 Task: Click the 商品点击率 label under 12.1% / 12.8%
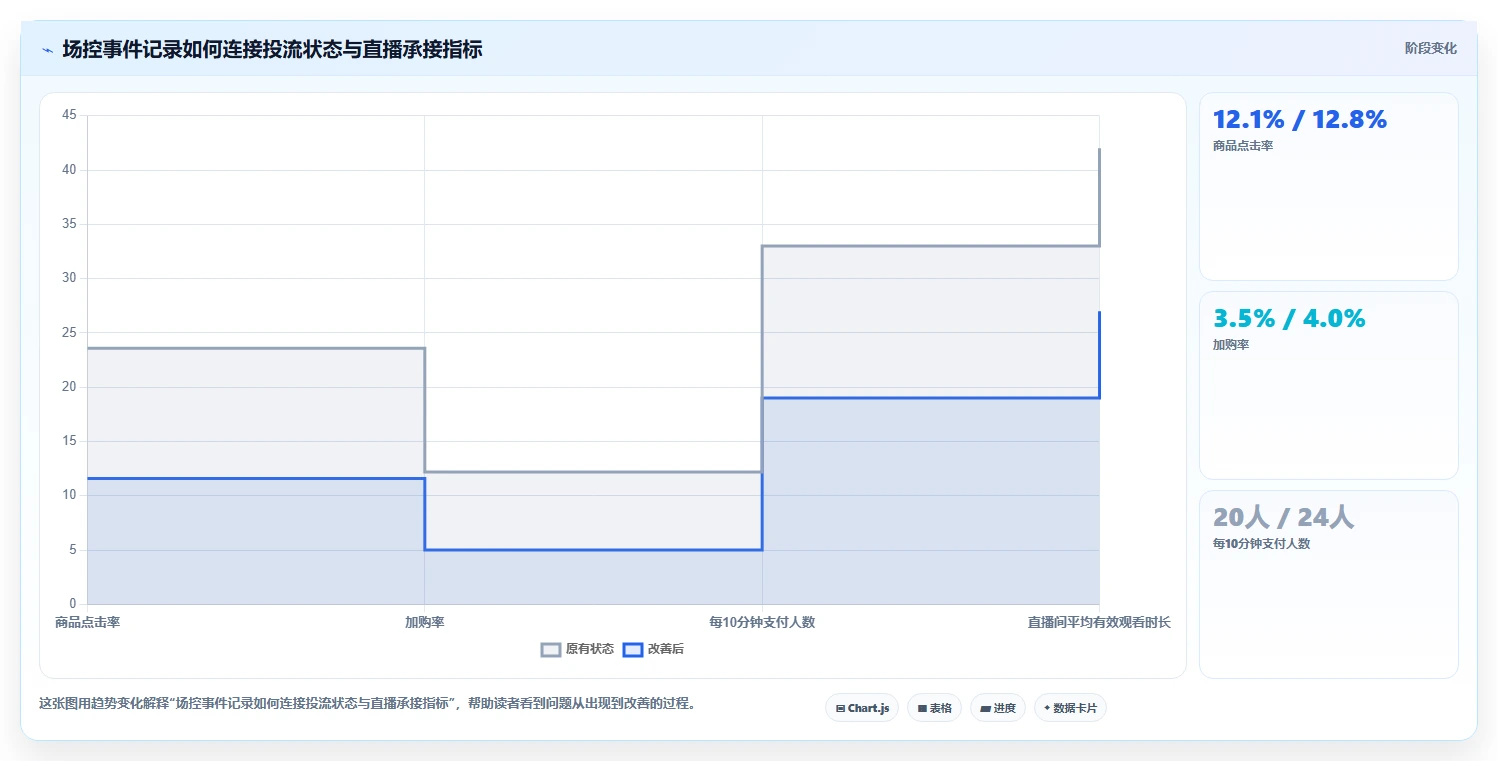tap(1243, 146)
